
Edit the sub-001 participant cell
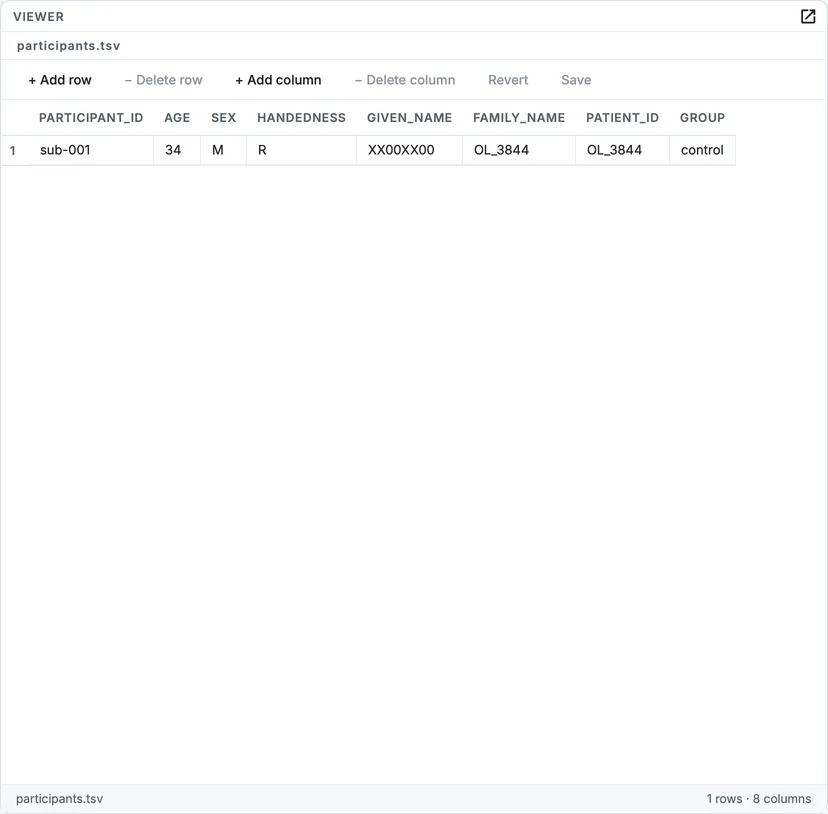(91, 150)
